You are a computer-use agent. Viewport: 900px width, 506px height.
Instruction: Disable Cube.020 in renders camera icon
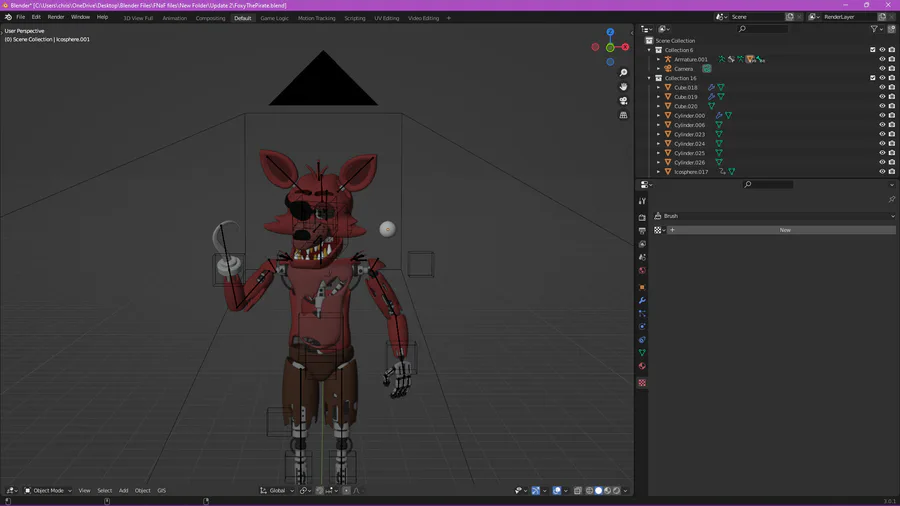point(891,106)
